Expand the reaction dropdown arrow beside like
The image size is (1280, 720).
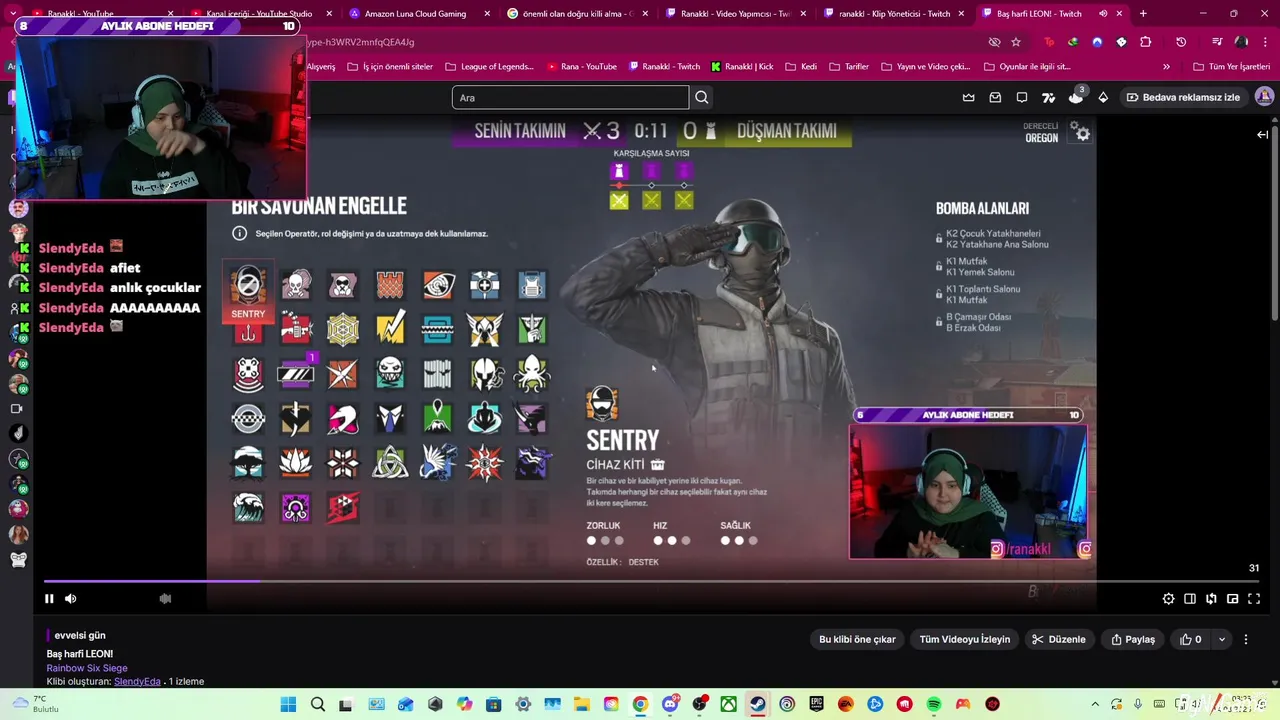[1221, 639]
